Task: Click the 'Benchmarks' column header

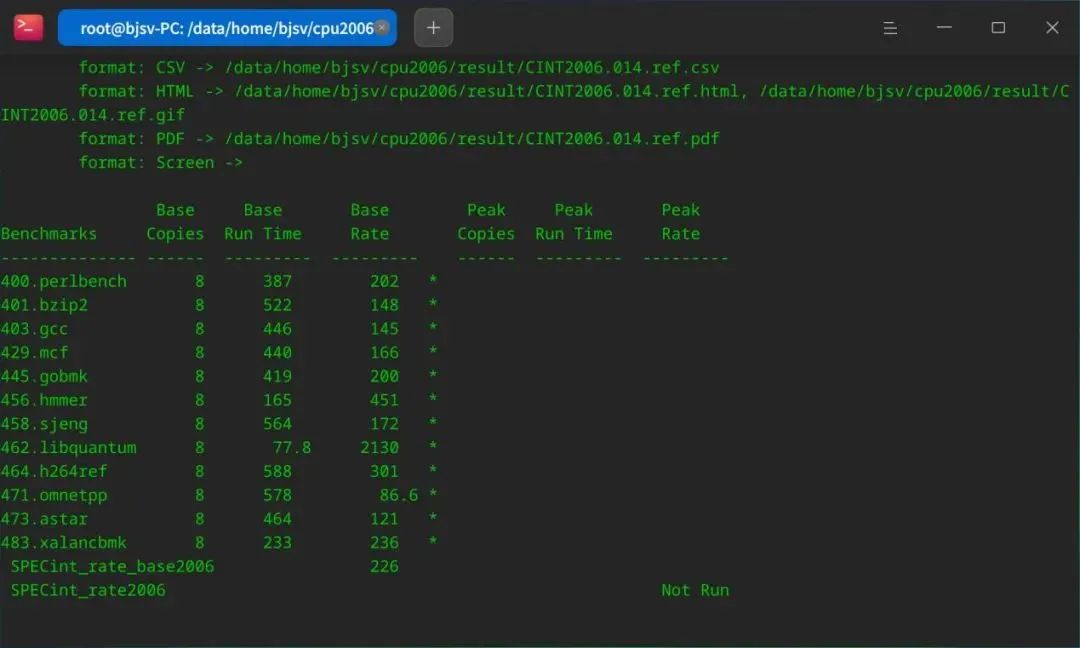Action: tap(49, 233)
